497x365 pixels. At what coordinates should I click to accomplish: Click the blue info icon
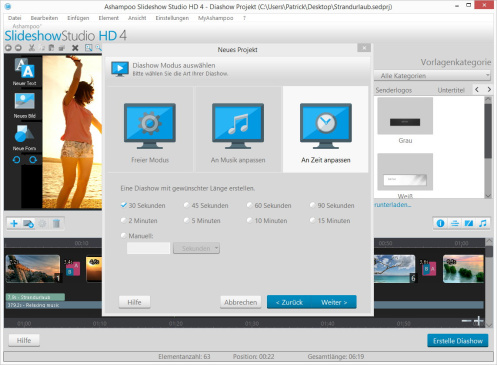pyautogui.click(x=440, y=223)
